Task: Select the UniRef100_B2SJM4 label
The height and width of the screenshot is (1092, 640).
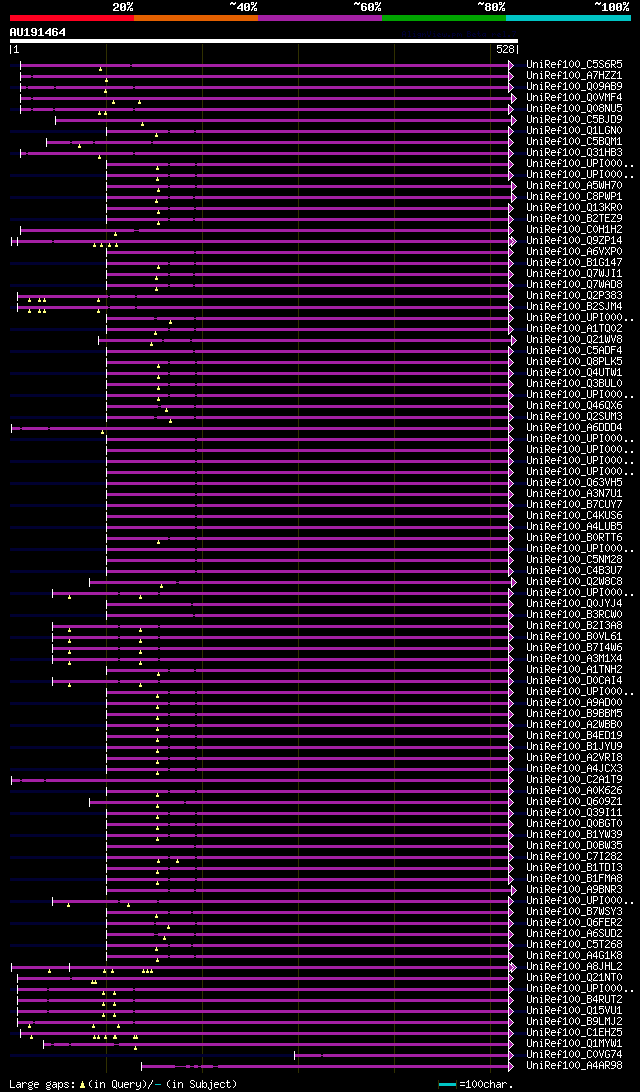Action: tap(575, 306)
